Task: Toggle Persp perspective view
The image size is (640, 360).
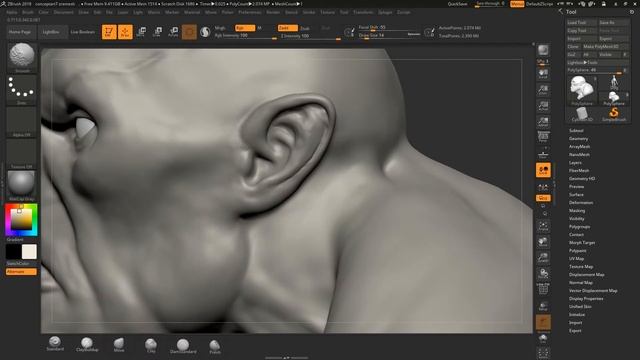Action: [x=543, y=138]
